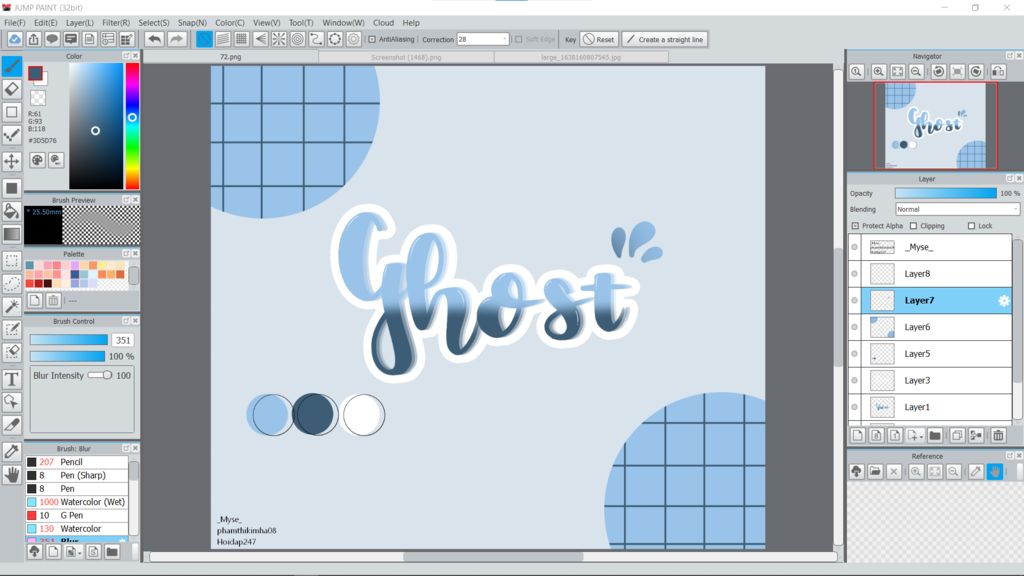Open the Snap menu
1024x576 pixels.
192,22
